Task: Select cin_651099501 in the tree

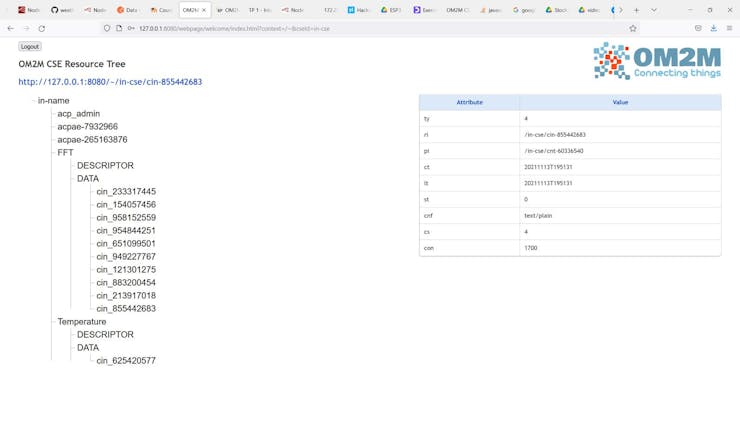Action: [x=126, y=243]
